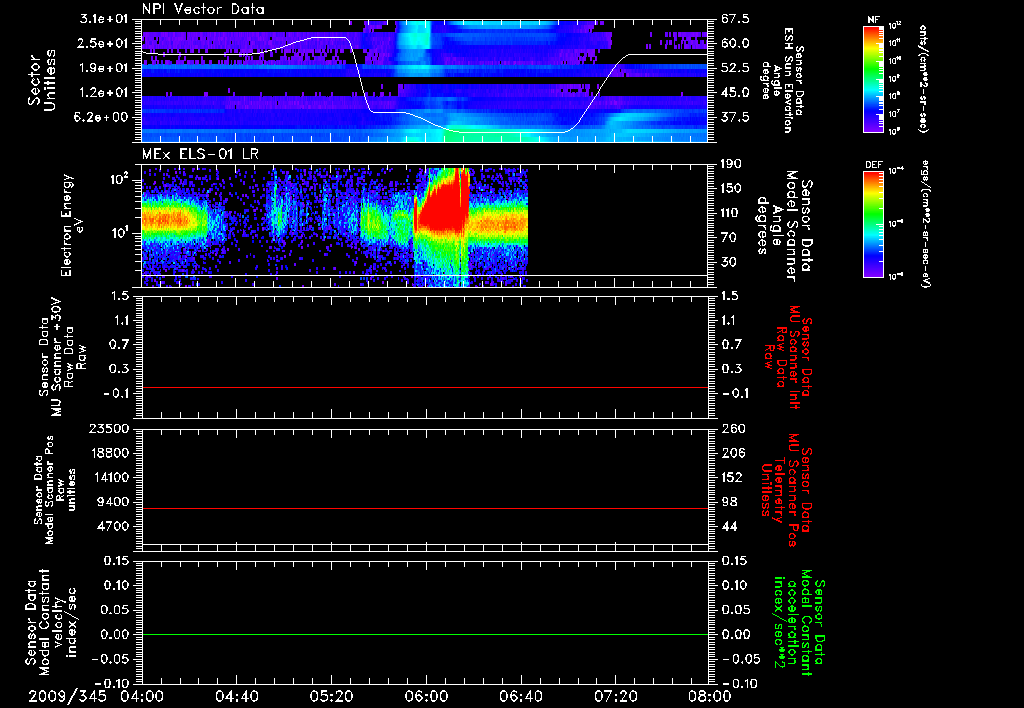This screenshot has width=1024, height=708.
Task: Click the red trace in Scanner Pos panel
Action: [424, 508]
